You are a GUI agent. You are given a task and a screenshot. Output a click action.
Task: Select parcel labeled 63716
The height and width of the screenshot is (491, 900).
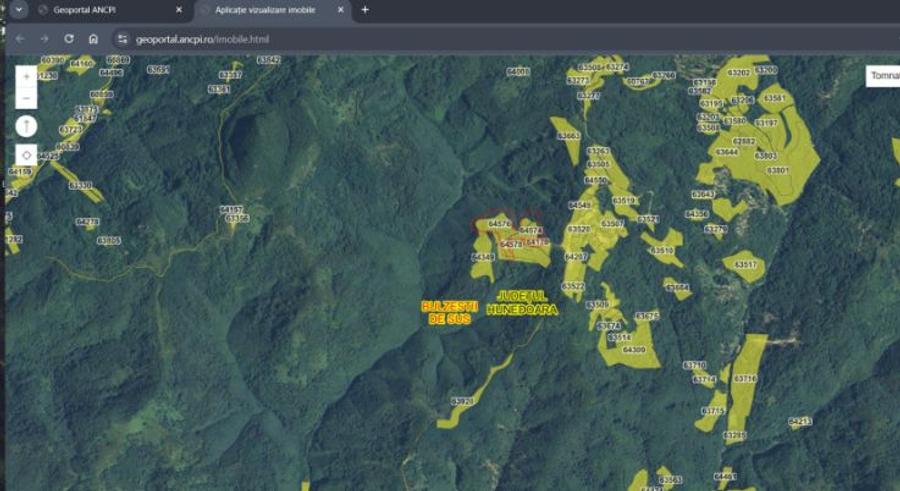[x=745, y=379]
